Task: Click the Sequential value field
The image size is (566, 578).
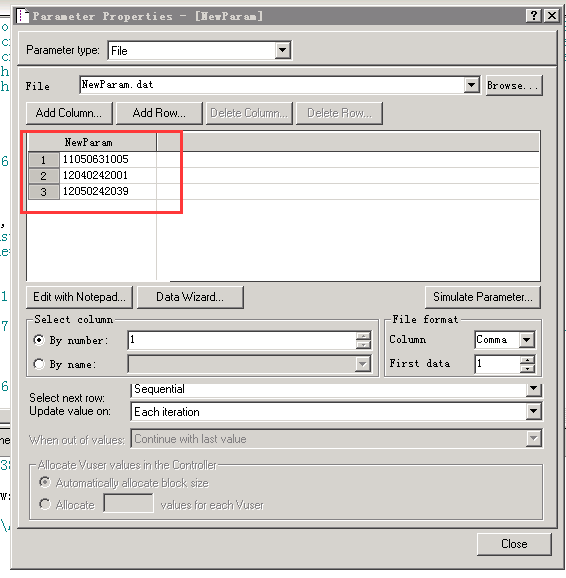Action: 329,390
